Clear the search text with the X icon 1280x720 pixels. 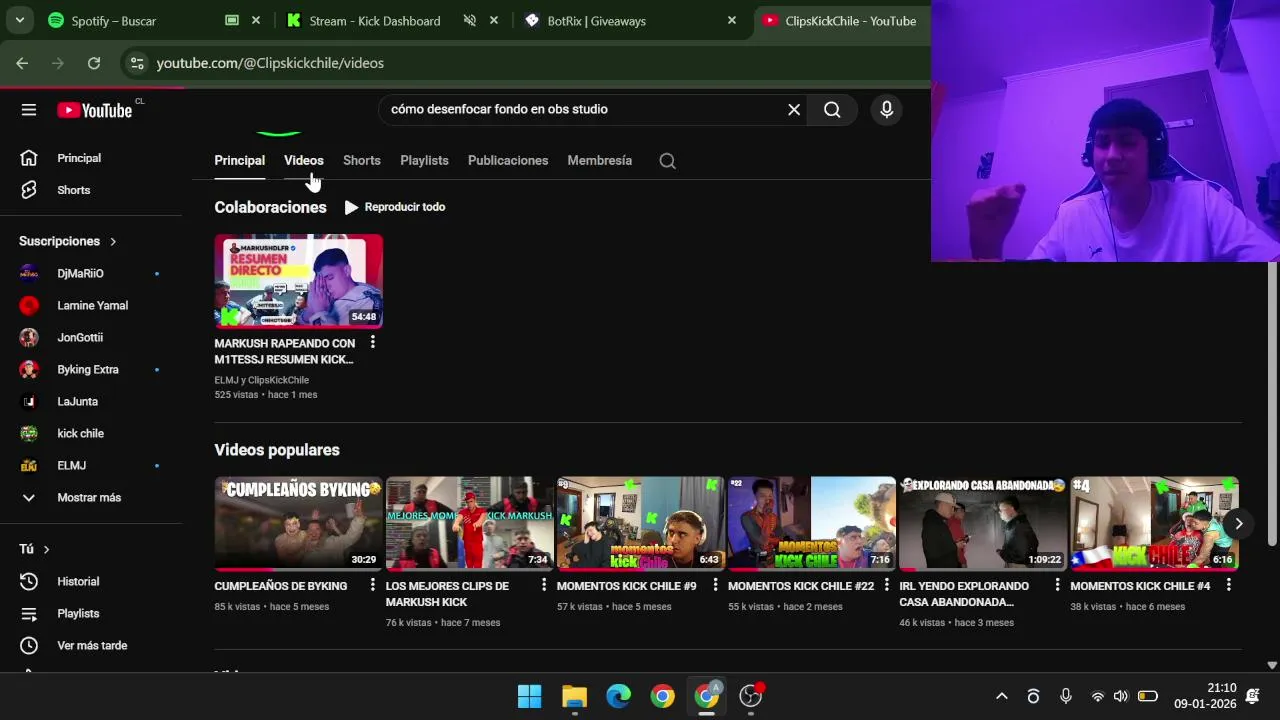pyautogui.click(x=794, y=110)
